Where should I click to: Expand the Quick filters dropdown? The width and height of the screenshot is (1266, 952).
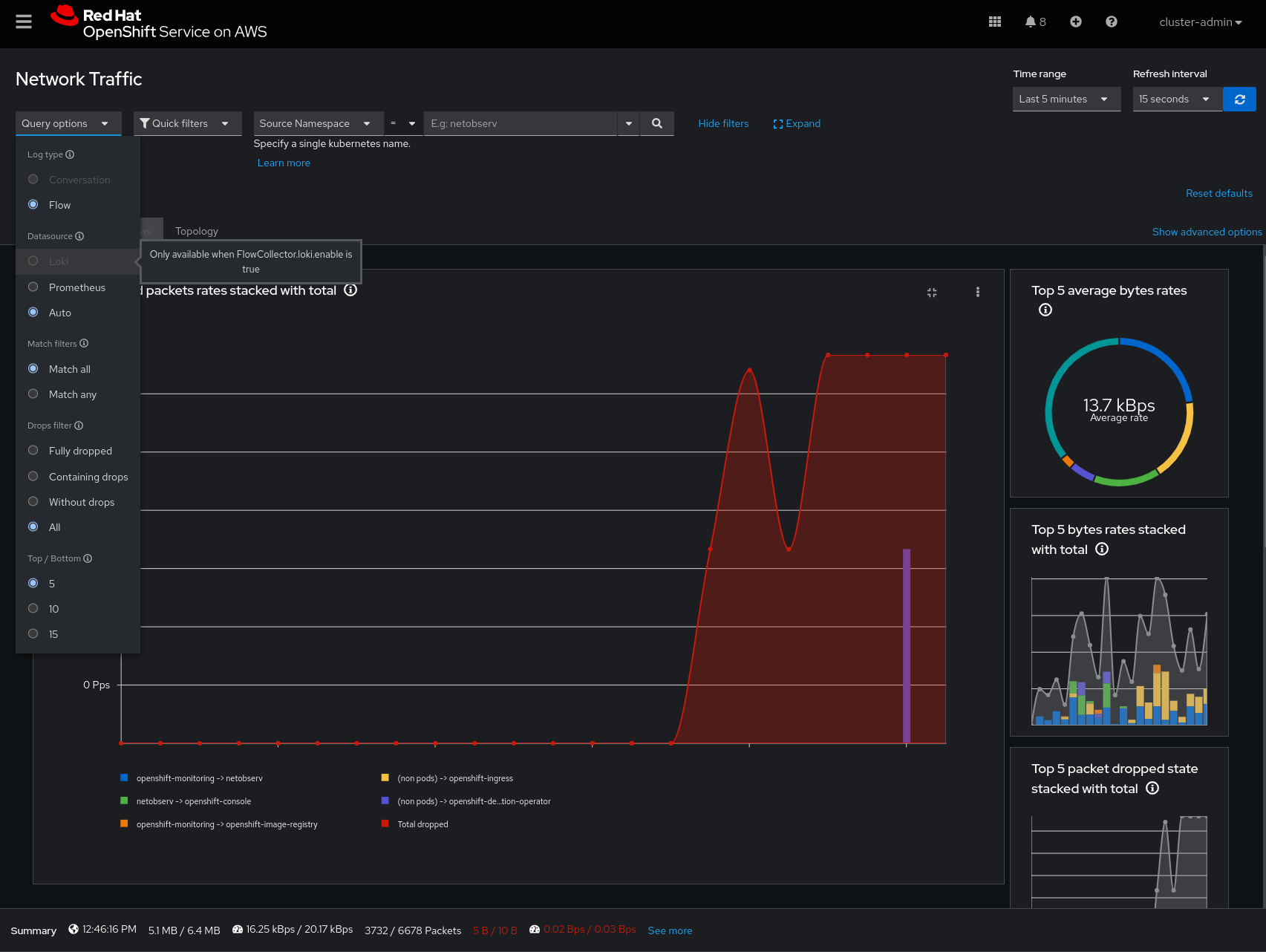(x=187, y=123)
